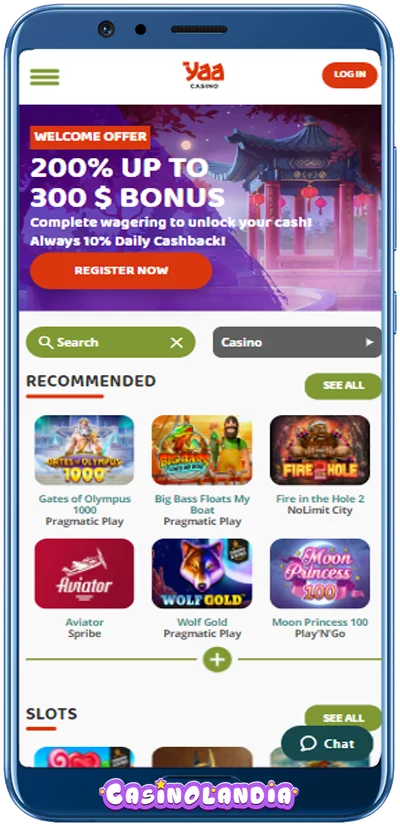Click the LOG IN button
400x826 pixels.
point(349,75)
